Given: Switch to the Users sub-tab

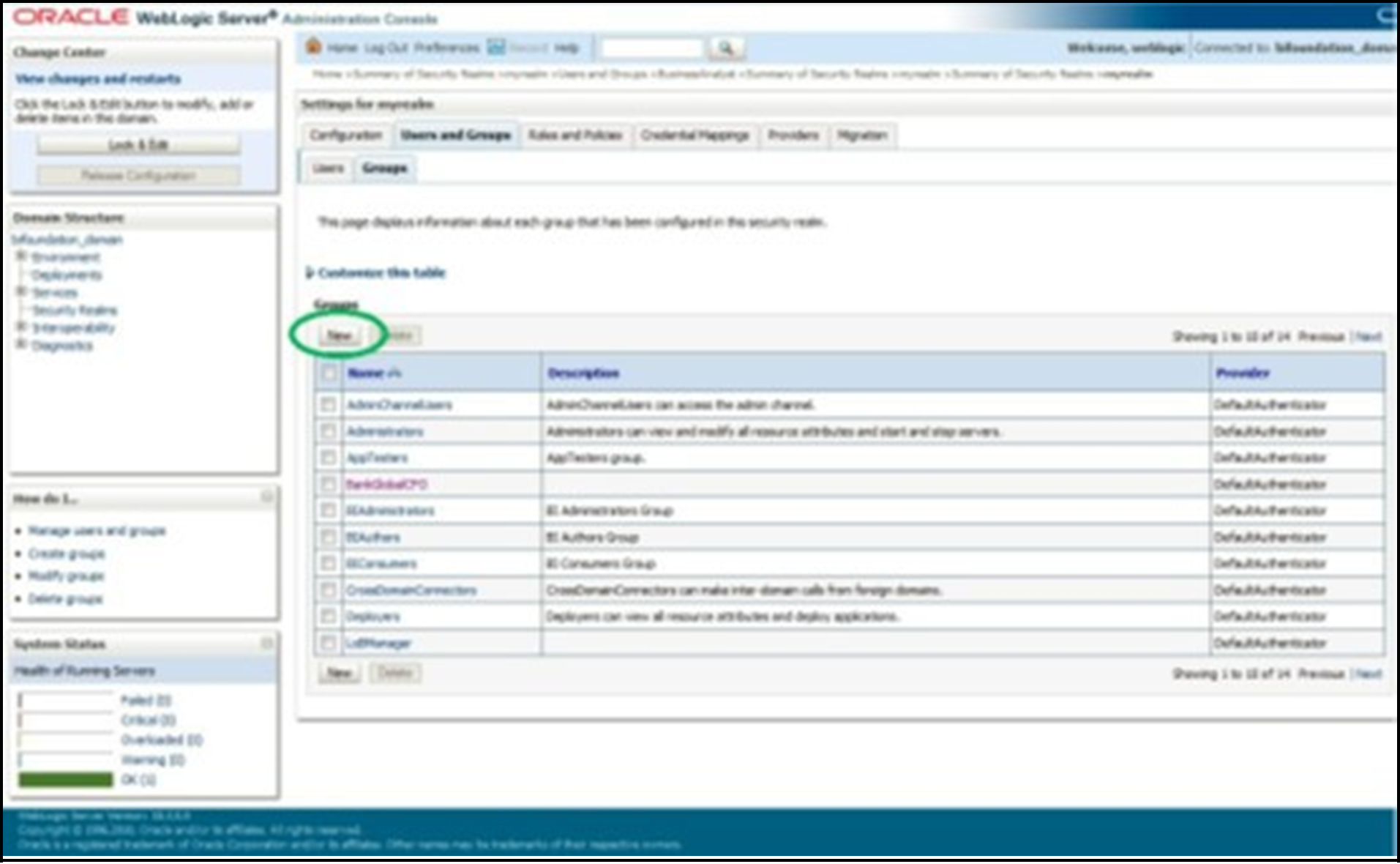Looking at the screenshot, I should 328,168.
